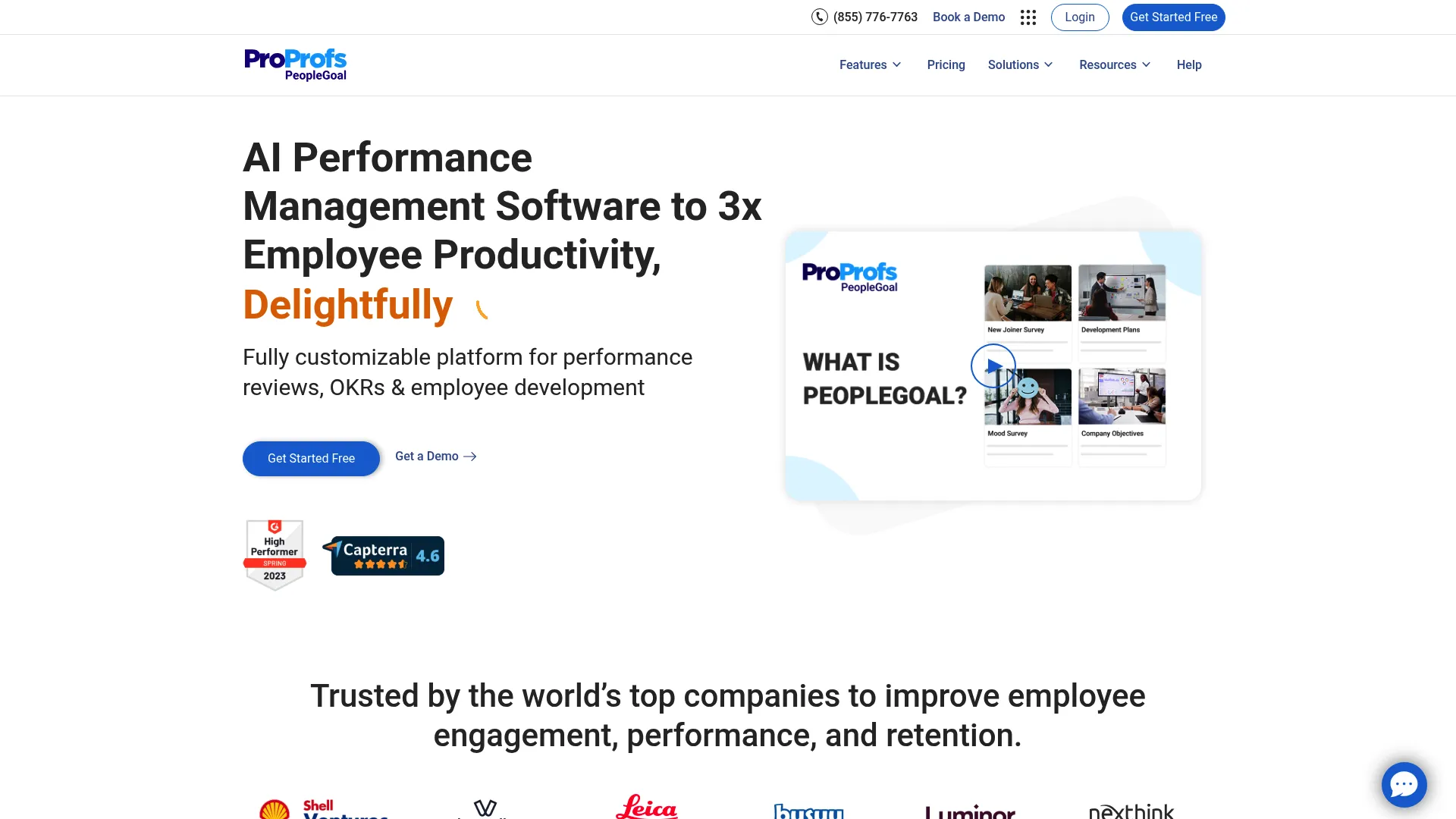Click the phone icon beside (855) 776-7763
Image resolution: width=1456 pixels, height=819 pixels.
pyautogui.click(x=819, y=17)
